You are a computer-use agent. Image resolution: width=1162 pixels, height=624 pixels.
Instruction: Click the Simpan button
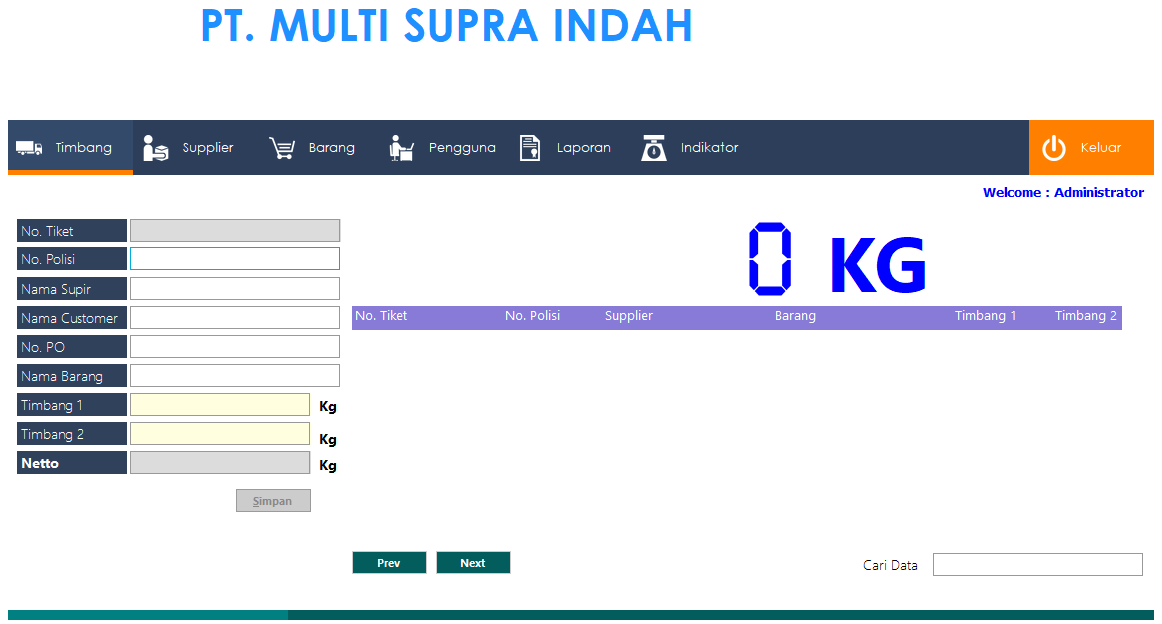[273, 501]
